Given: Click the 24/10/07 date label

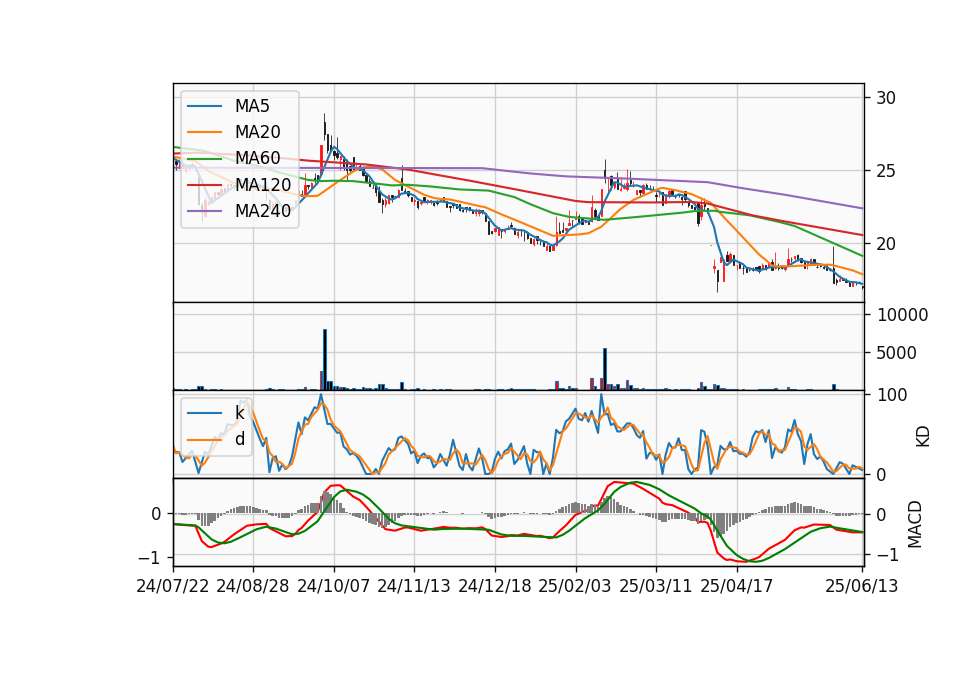Looking at the screenshot, I should point(334,586).
